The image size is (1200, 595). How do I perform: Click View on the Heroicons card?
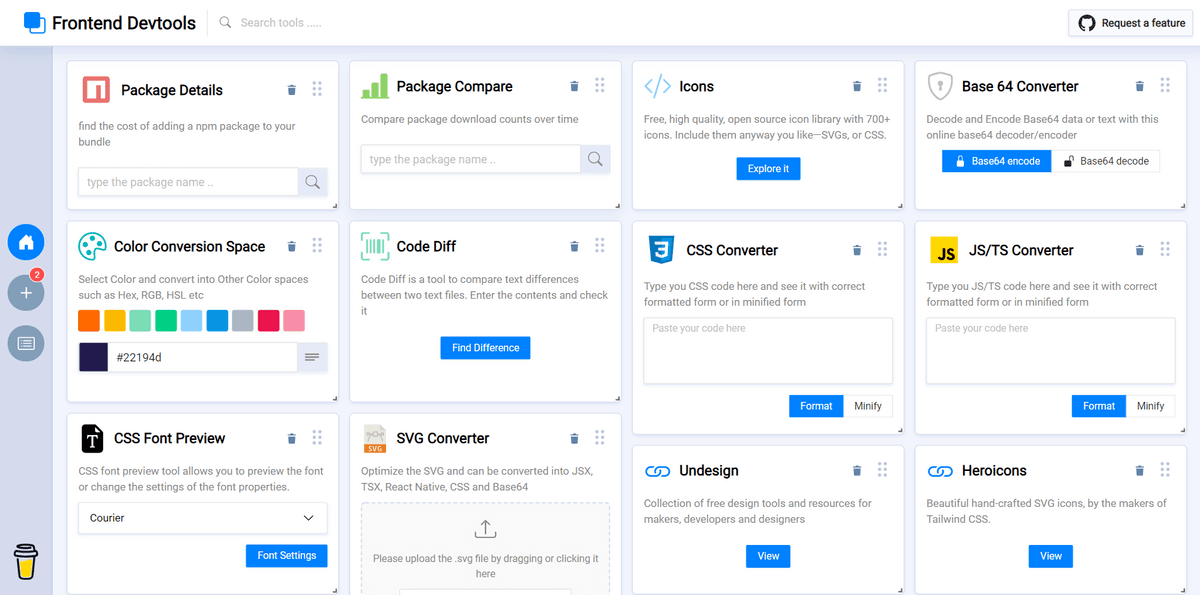click(x=1051, y=556)
